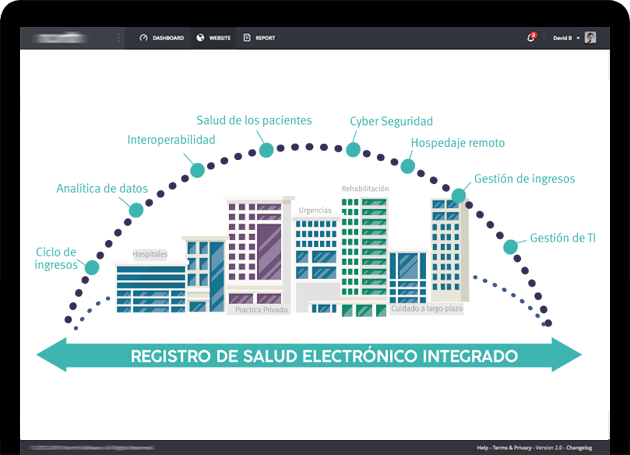Open the Help link in footer

click(x=482, y=448)
